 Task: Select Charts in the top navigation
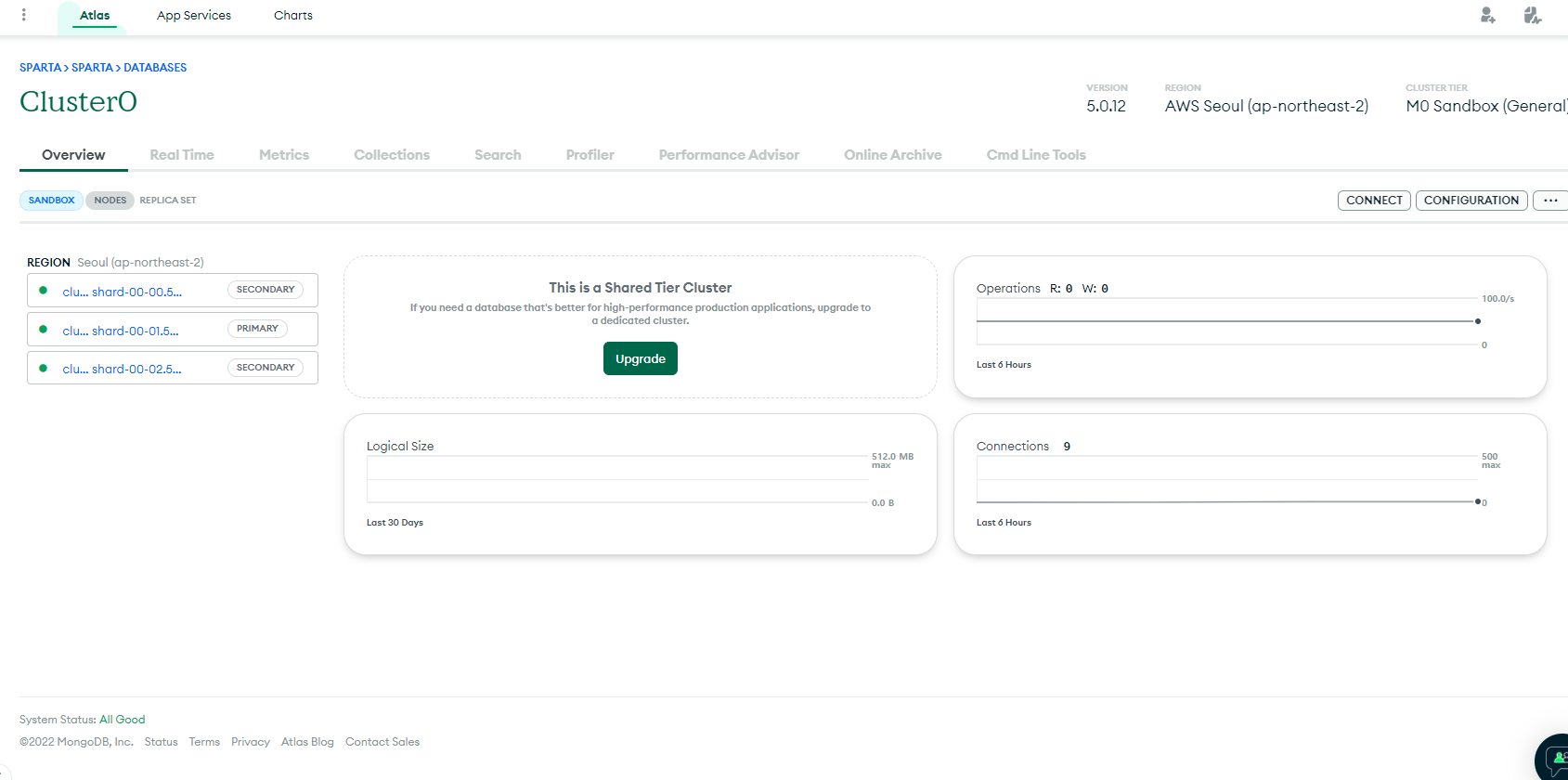(x=292, y=16)
